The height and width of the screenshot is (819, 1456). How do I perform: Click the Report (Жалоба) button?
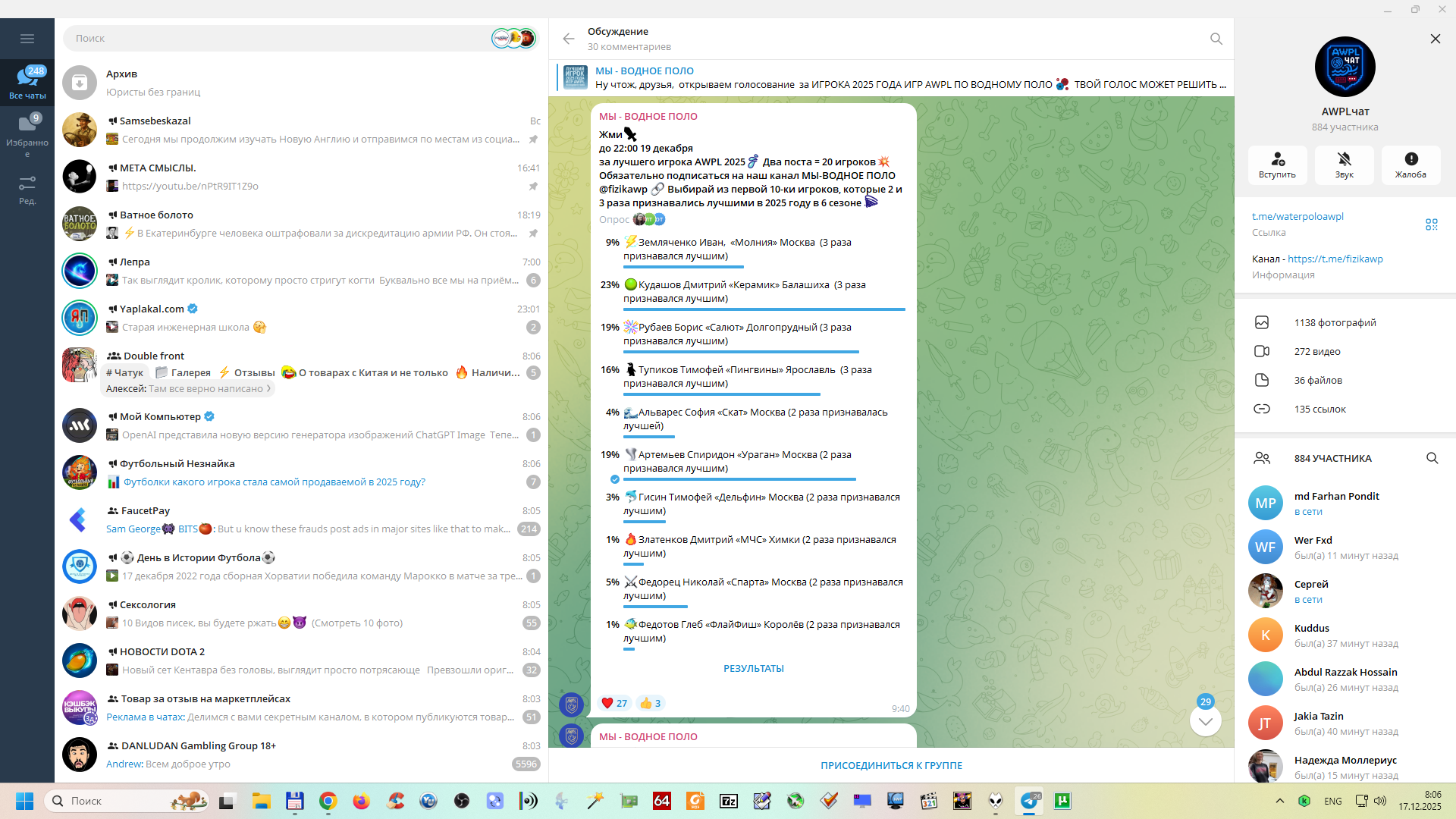coord(1410,165)
